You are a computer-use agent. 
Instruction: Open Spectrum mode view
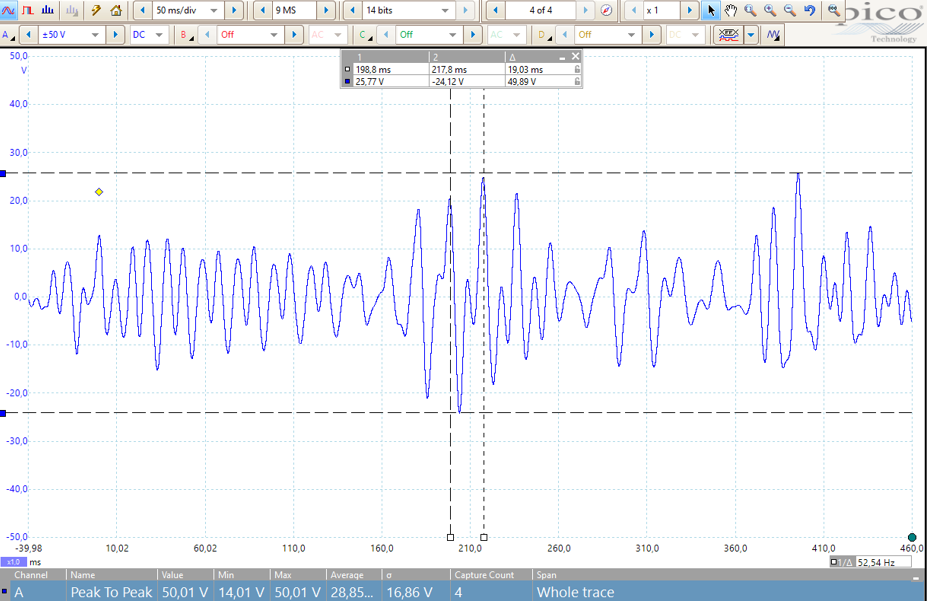click(x=48, y=10)
